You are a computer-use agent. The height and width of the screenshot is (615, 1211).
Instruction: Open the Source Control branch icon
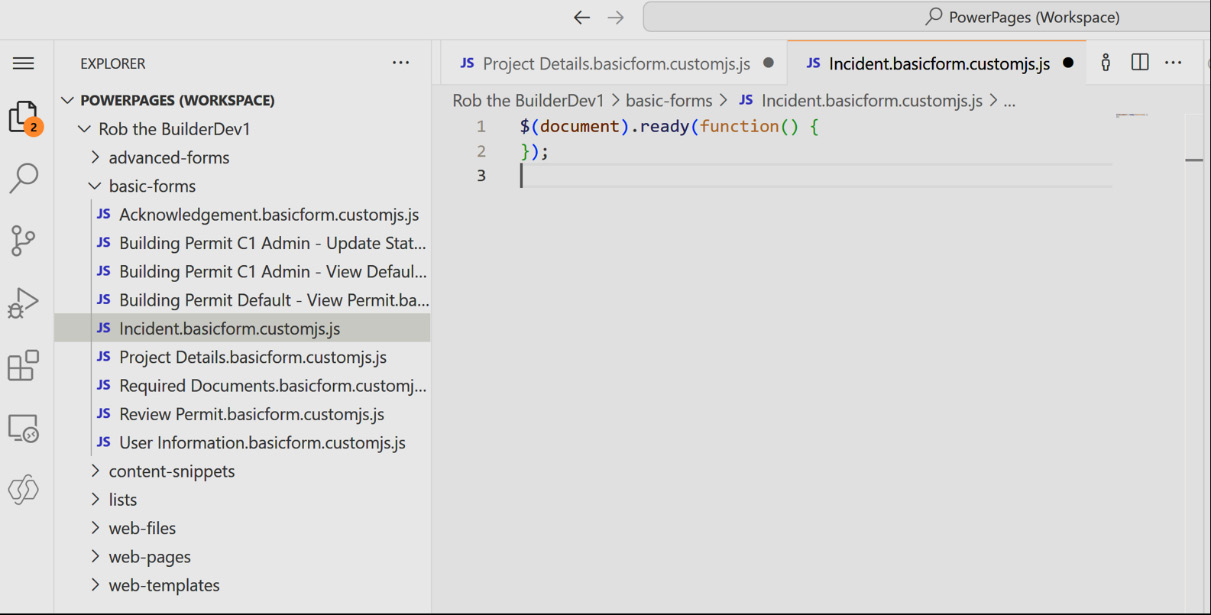(x=23, y=240)
